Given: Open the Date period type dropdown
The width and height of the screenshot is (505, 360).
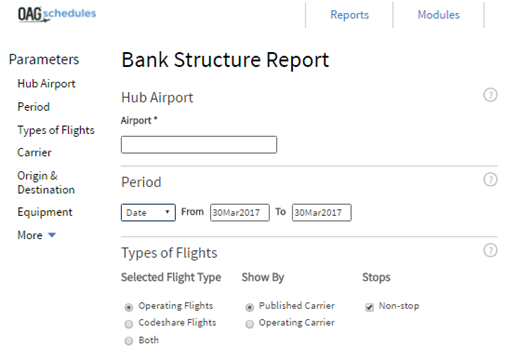Looking at the screenshot, I should coord(148,213).
